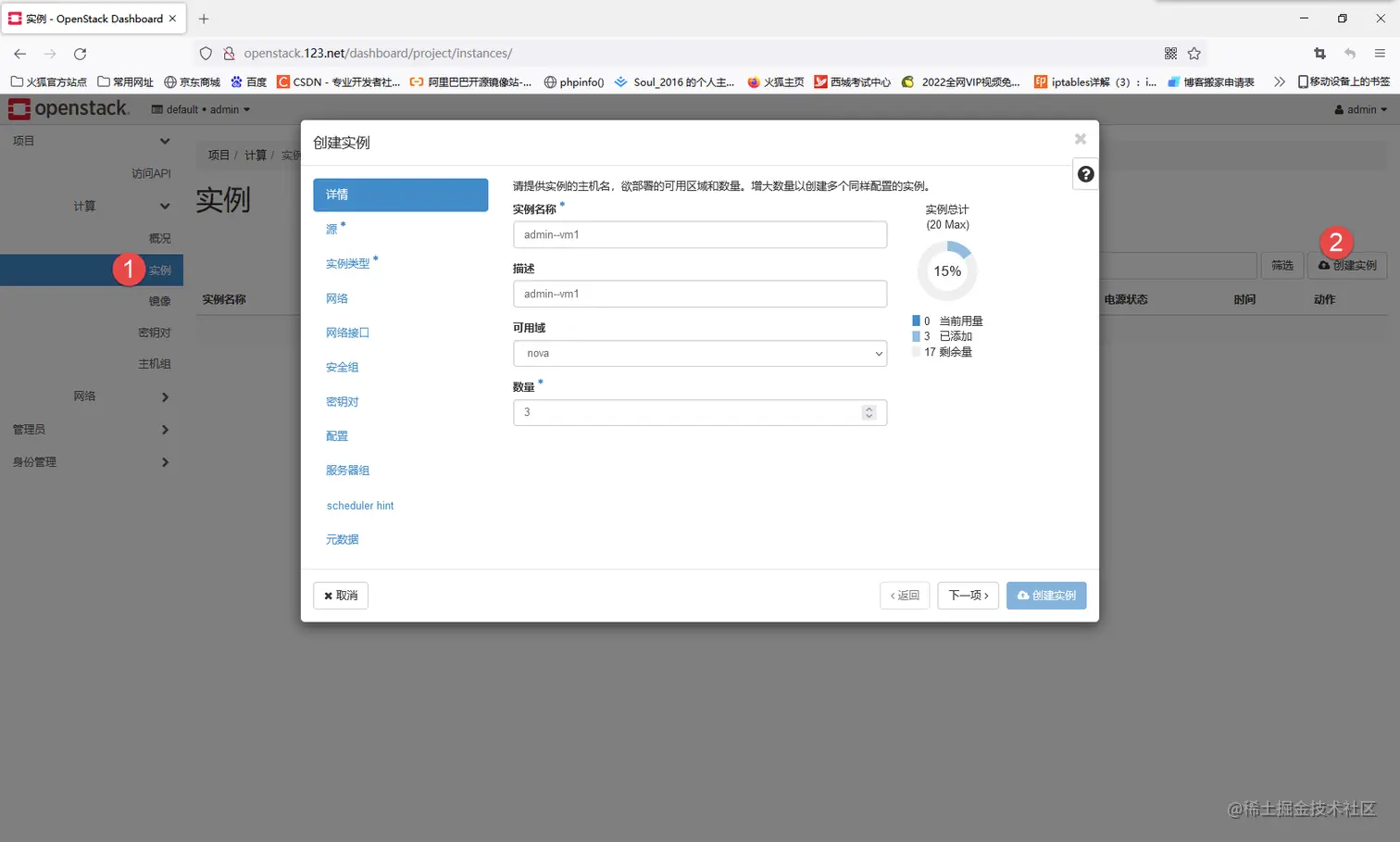Click the browser reload icon
Screen dimensions: 1400x842
click(x=81, y=54)
